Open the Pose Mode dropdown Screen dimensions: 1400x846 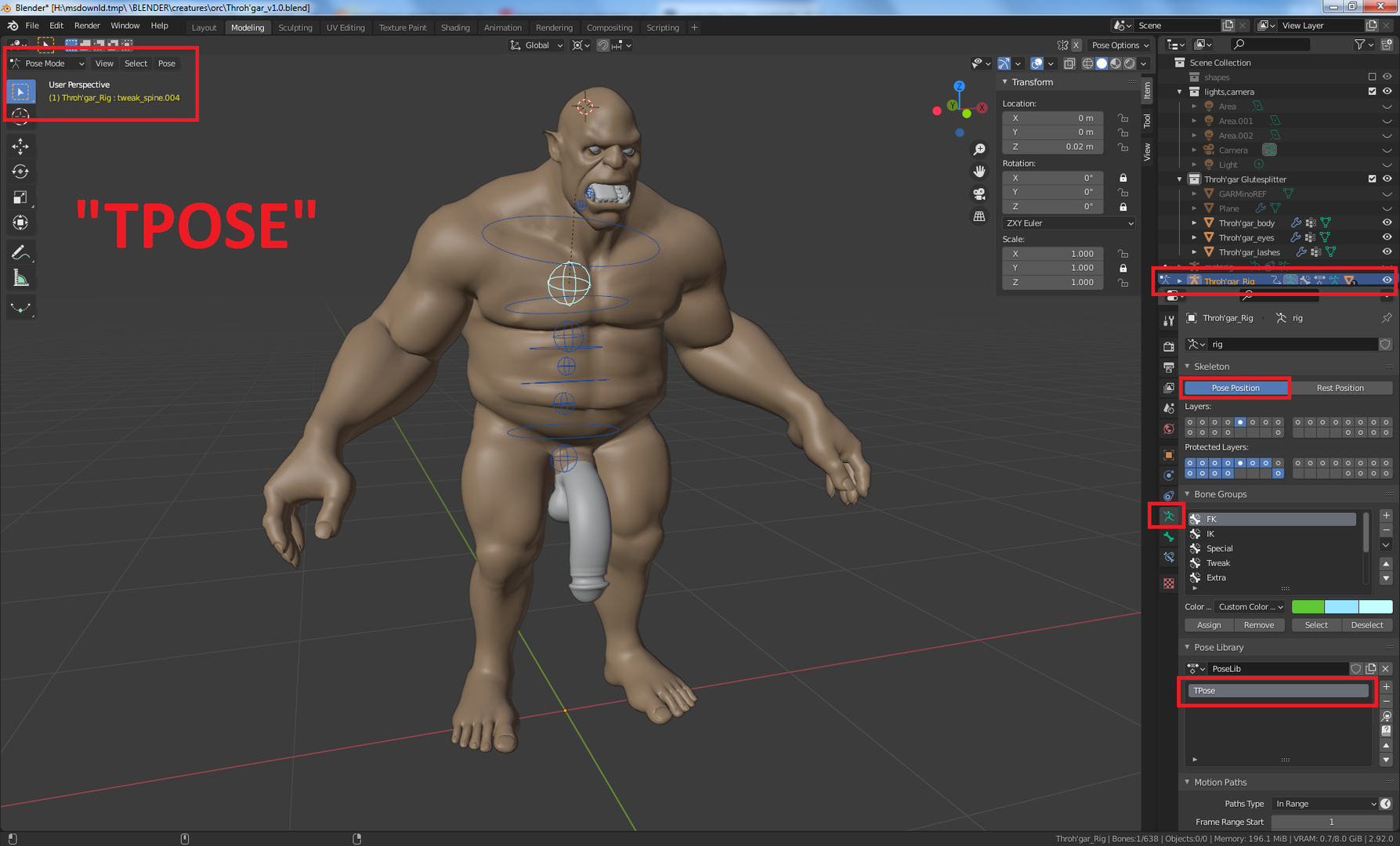click(48, 63)
